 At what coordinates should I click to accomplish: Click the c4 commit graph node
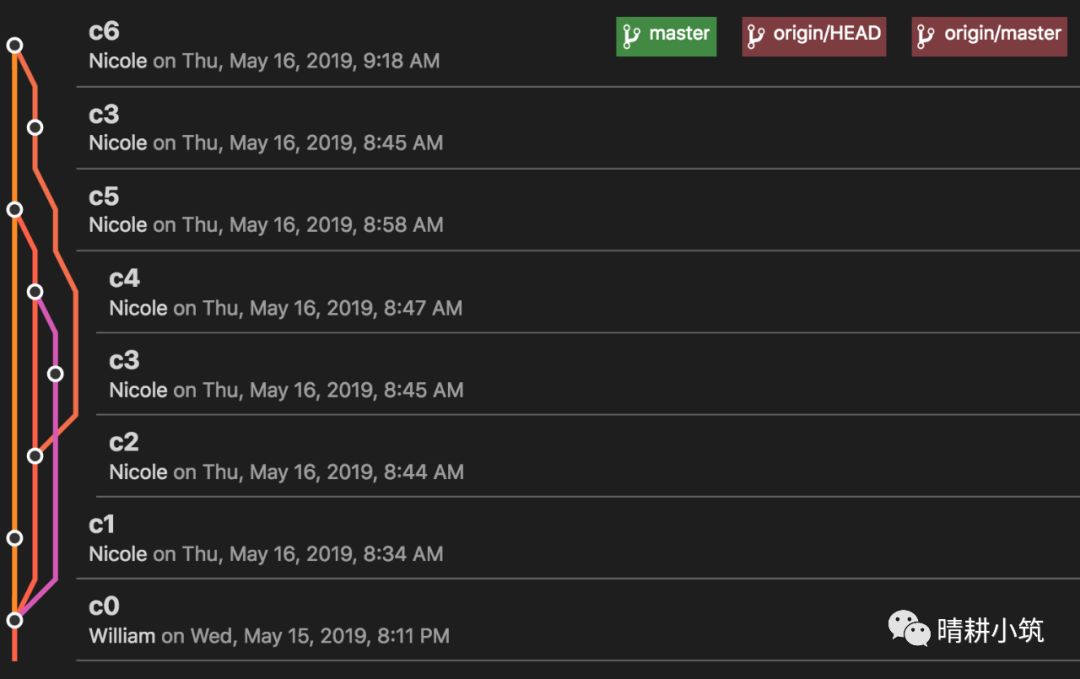[x=35, y=291]
